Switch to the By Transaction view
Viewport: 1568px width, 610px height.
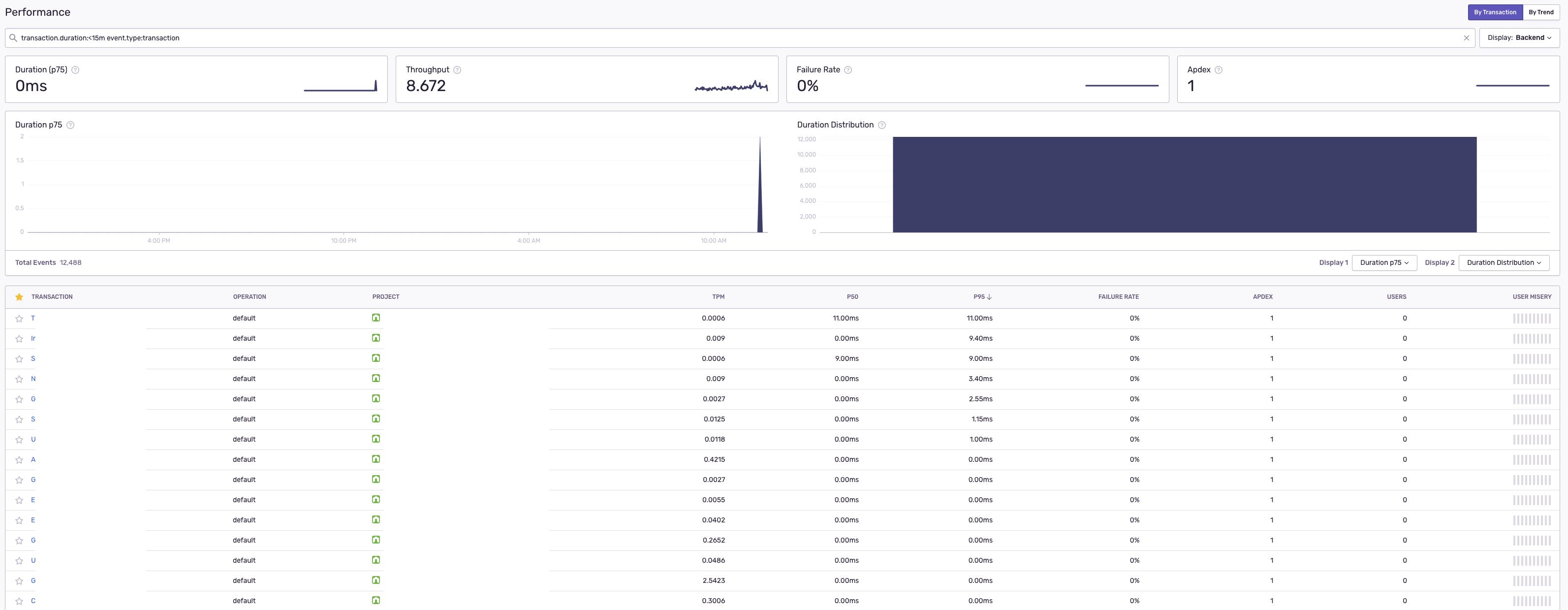click(x=1495, y=12)
